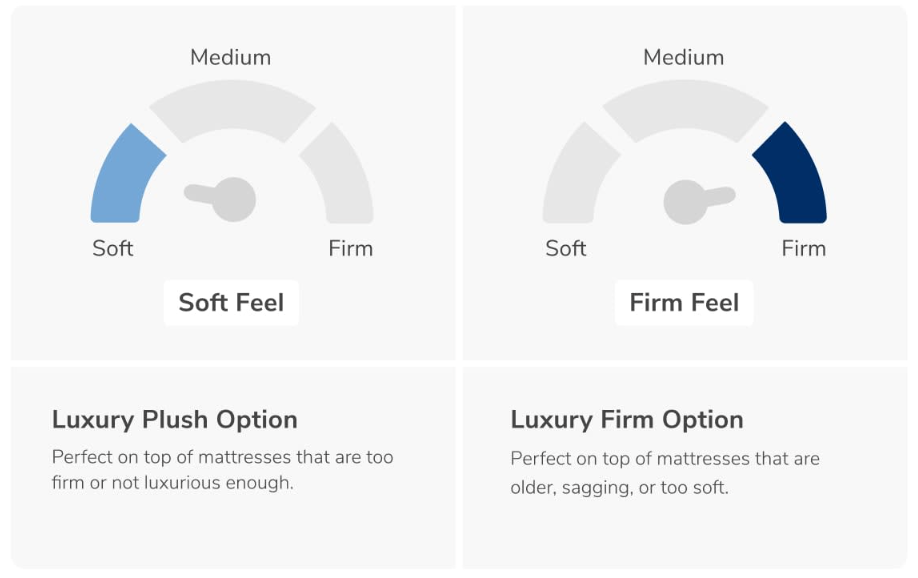This screenshot has width=918, height=578.
Task: Click the dark navy Firm gauge segment
Action: pyautogui.click(x=794, y=176)
